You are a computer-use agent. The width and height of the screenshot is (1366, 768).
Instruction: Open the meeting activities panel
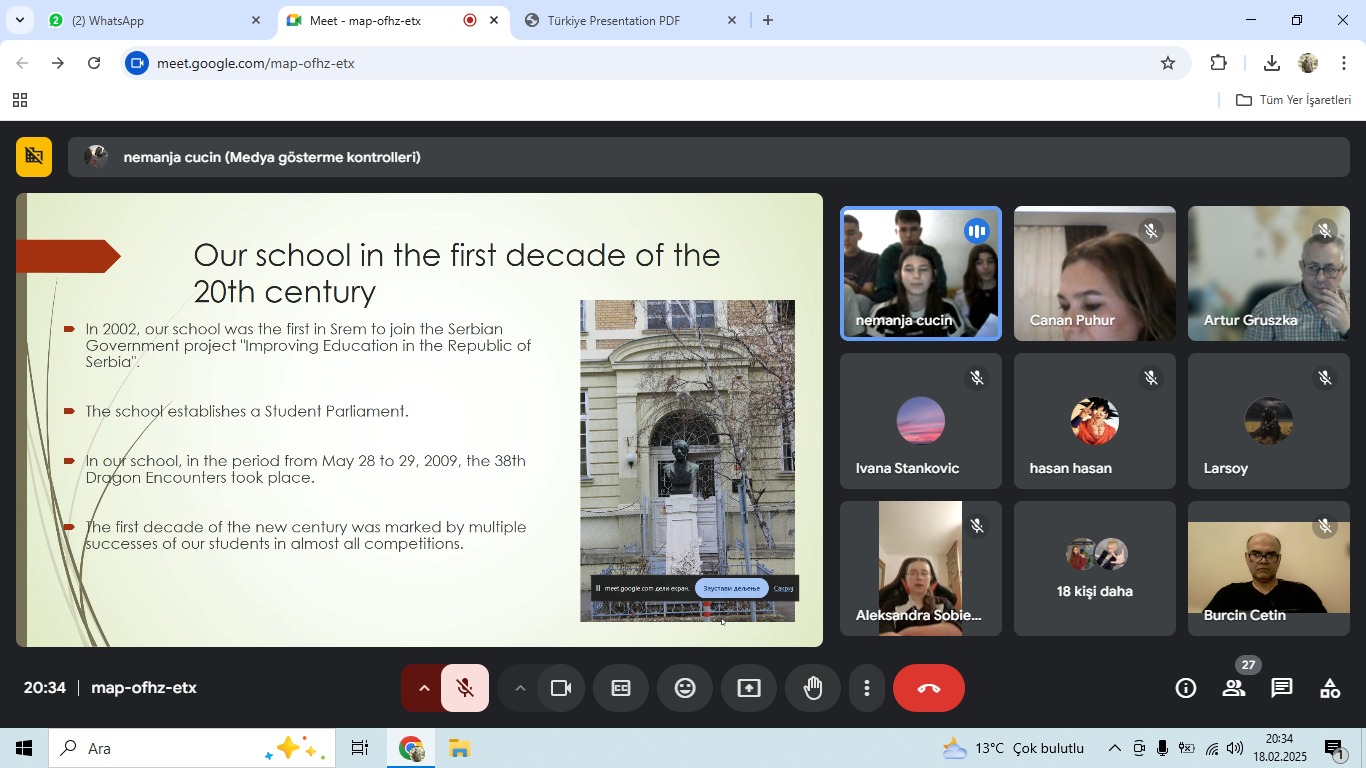(x=1330, y=688)
